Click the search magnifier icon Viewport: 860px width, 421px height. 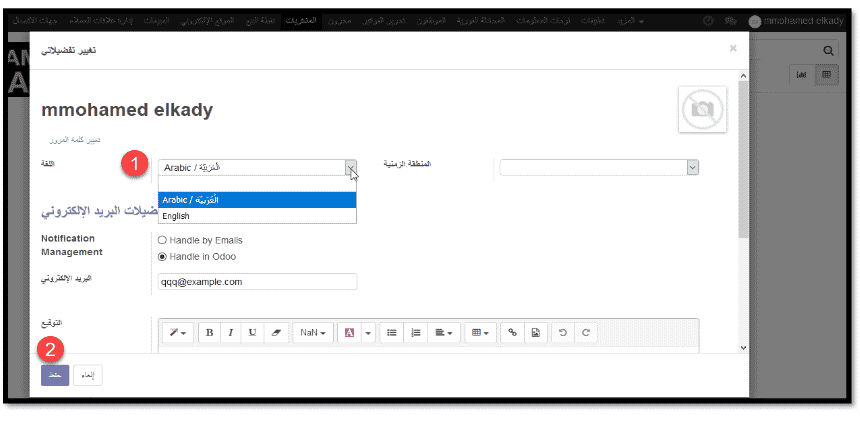[828, 51]
